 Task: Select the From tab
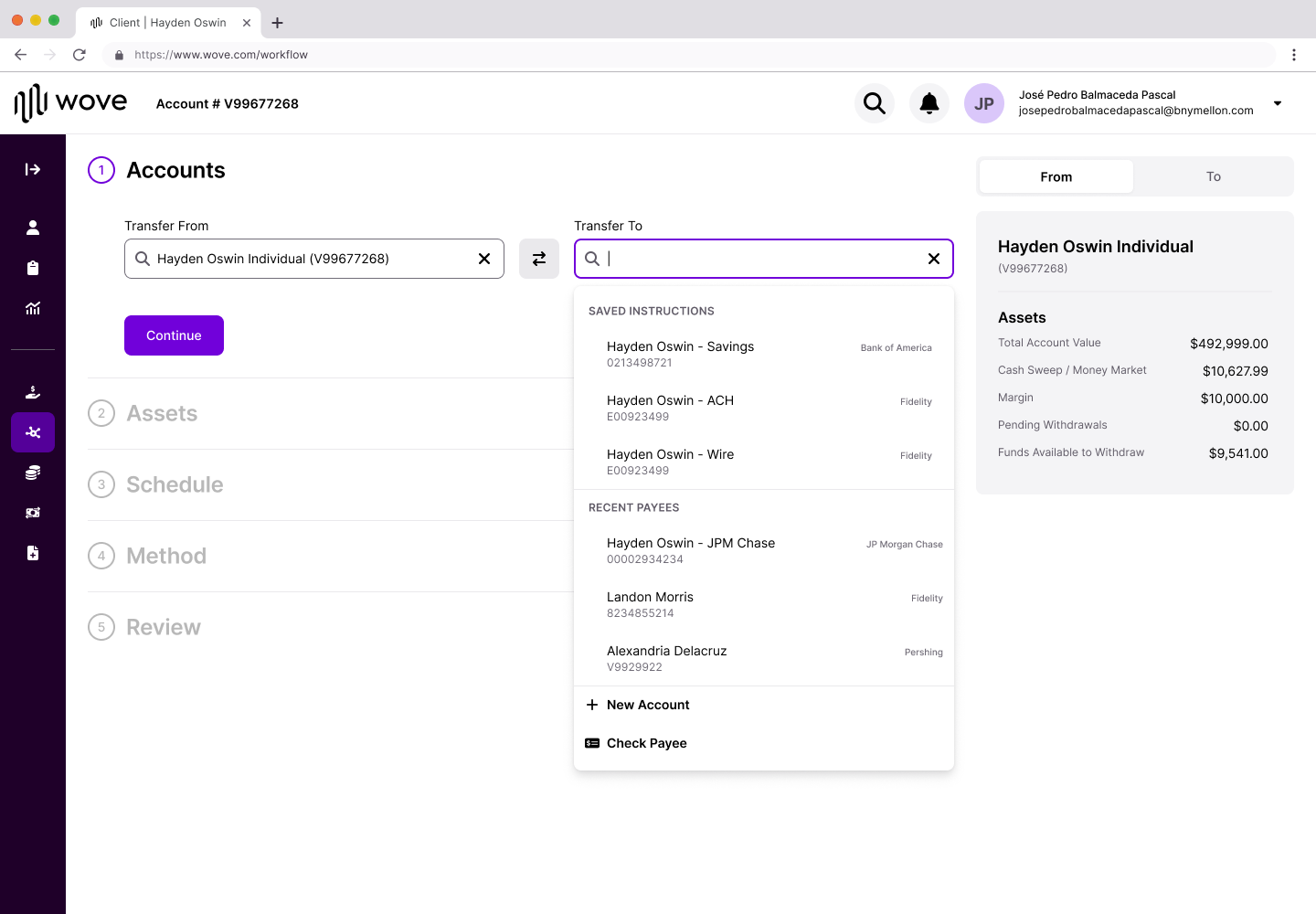point(1056,176)
